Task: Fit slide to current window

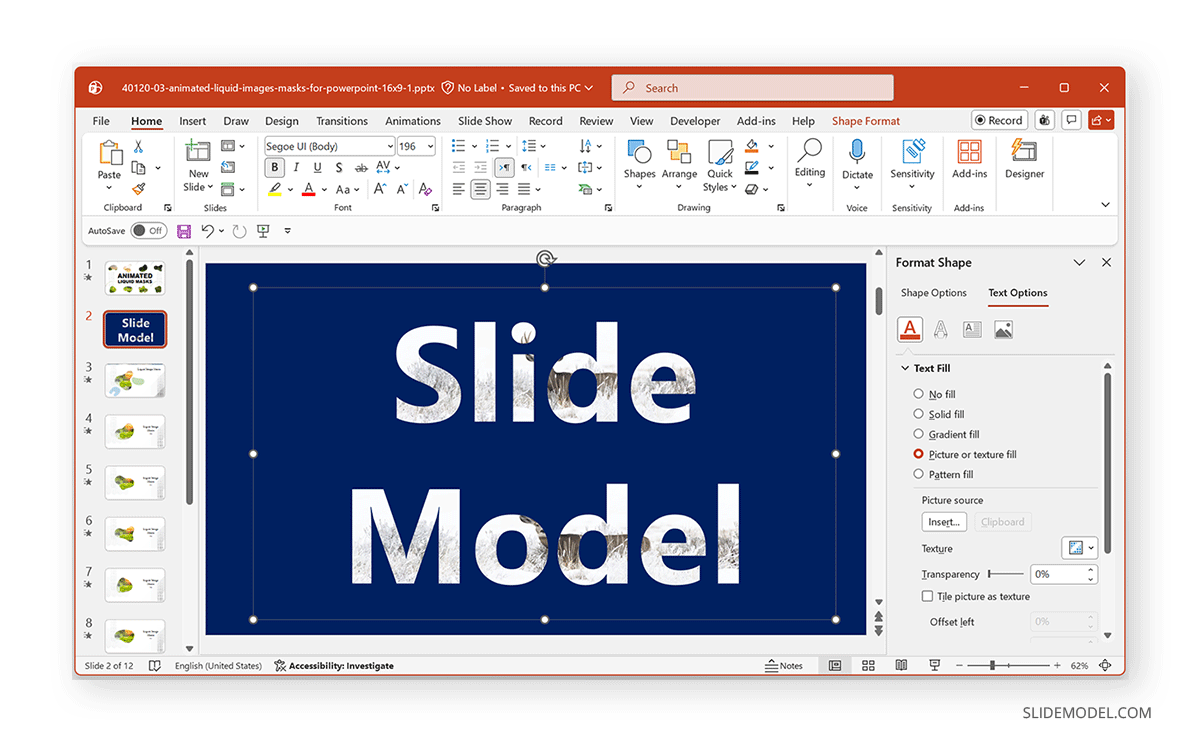Action: click(1105, 665)
